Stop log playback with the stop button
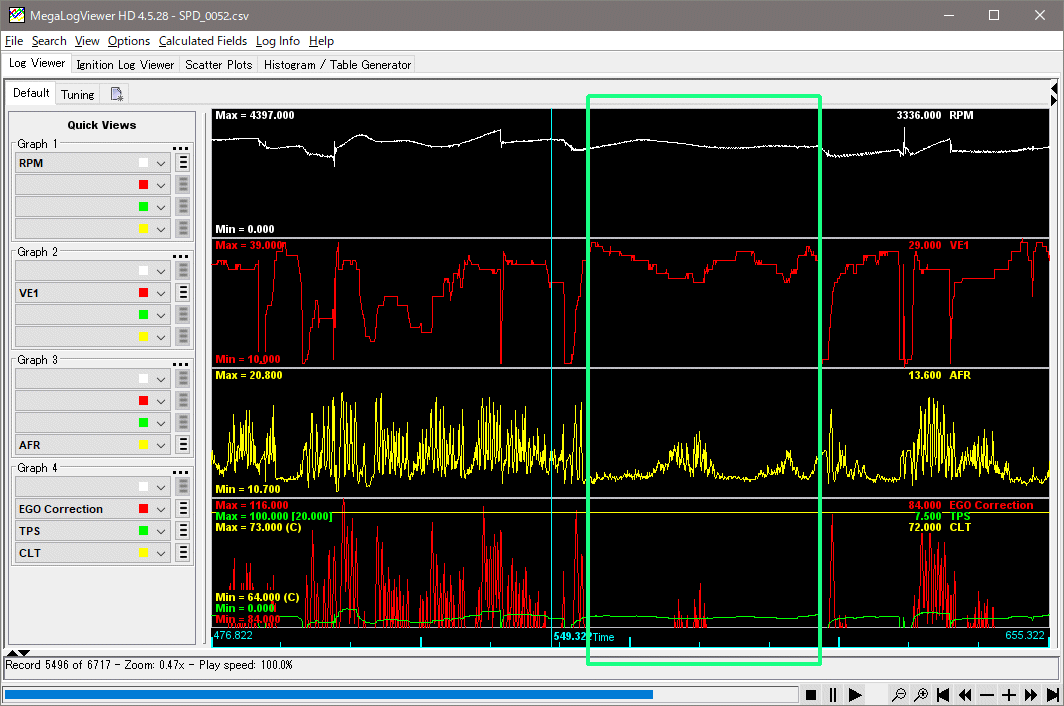 pyautogui.click(x=811, y=694)
